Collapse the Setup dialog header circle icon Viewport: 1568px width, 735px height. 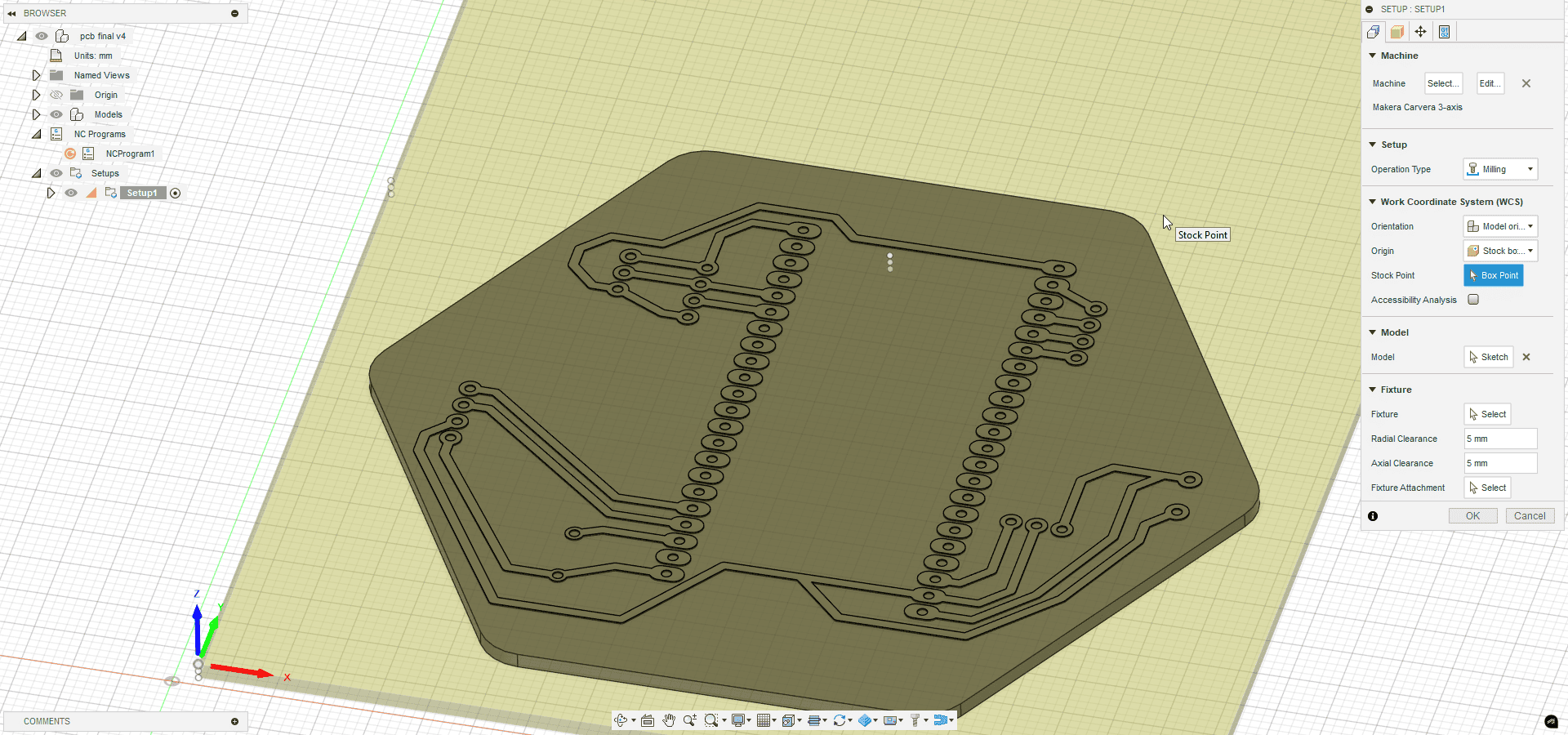point(1370,9)
